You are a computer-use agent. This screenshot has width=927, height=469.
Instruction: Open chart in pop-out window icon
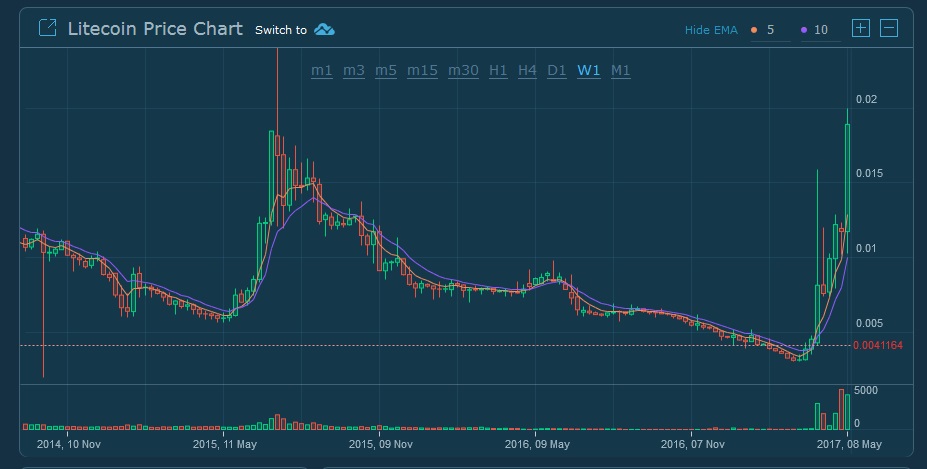pyautogui.click(x=47, y=28)
